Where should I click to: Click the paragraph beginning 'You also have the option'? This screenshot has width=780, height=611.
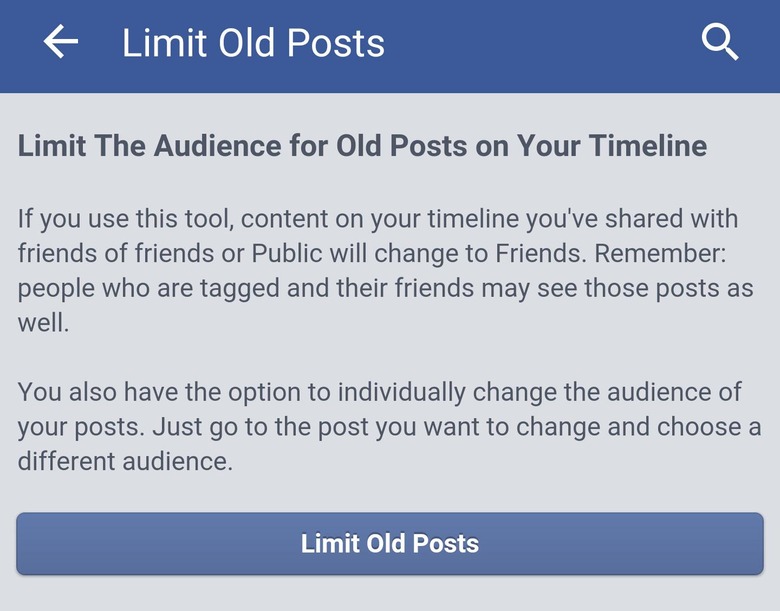tap(390, 426)
